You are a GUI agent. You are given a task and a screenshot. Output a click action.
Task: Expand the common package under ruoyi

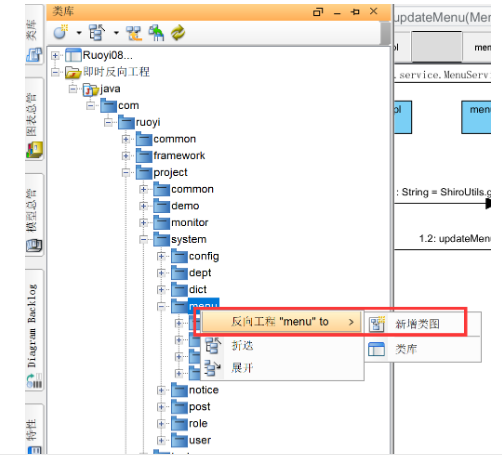click(x=126, y=139)
